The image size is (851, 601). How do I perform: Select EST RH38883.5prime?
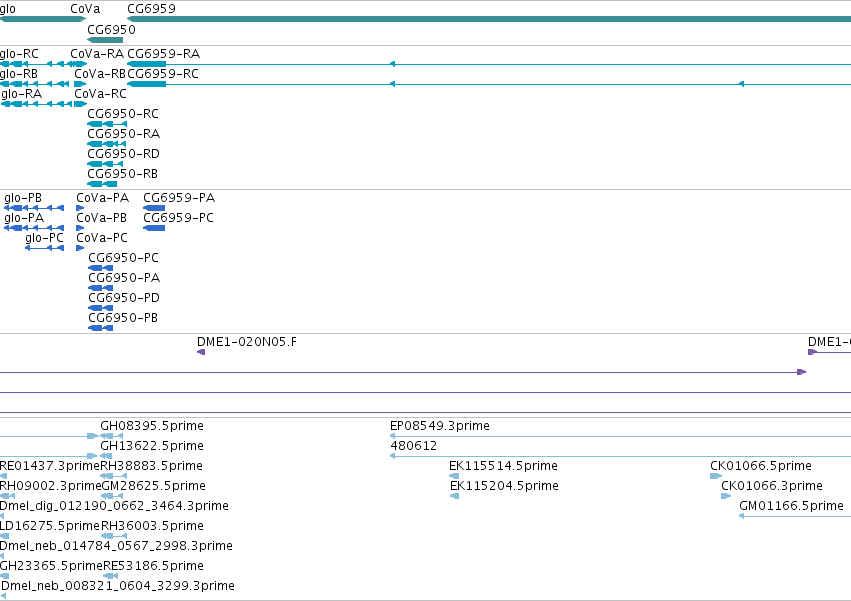[x=151, y=466]
